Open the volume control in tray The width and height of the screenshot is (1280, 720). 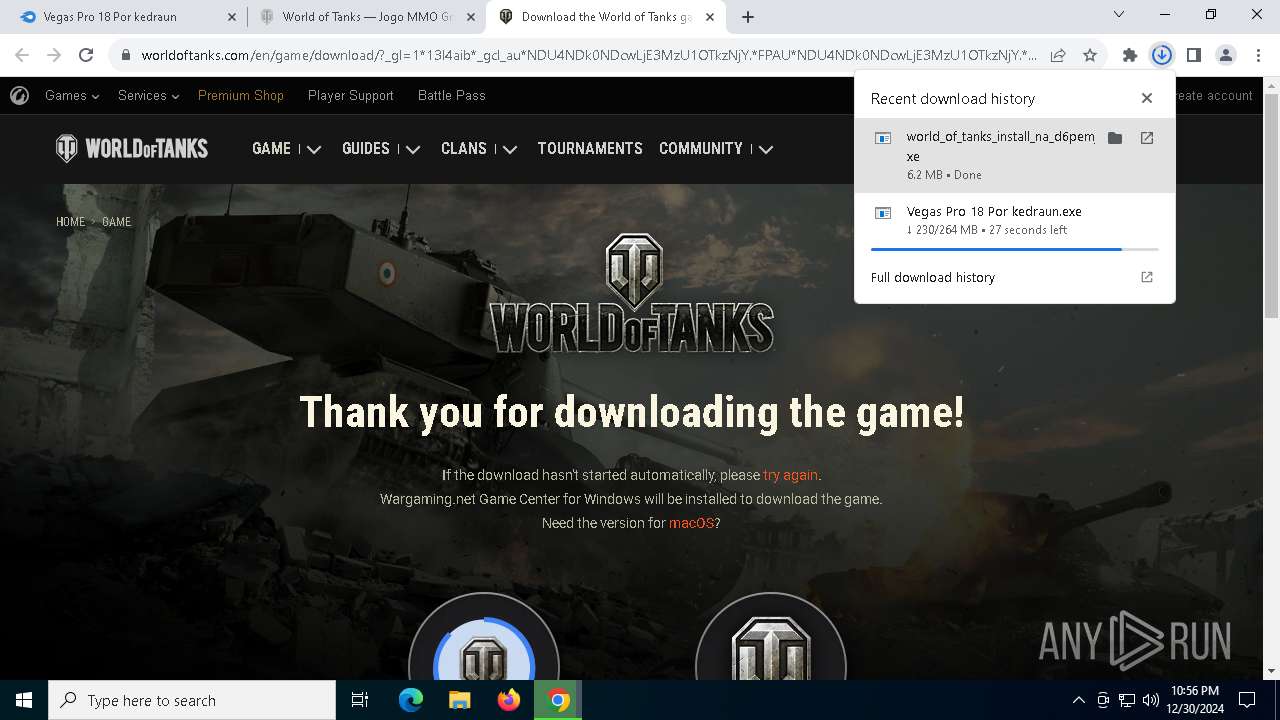click(x=1150, y=700)
